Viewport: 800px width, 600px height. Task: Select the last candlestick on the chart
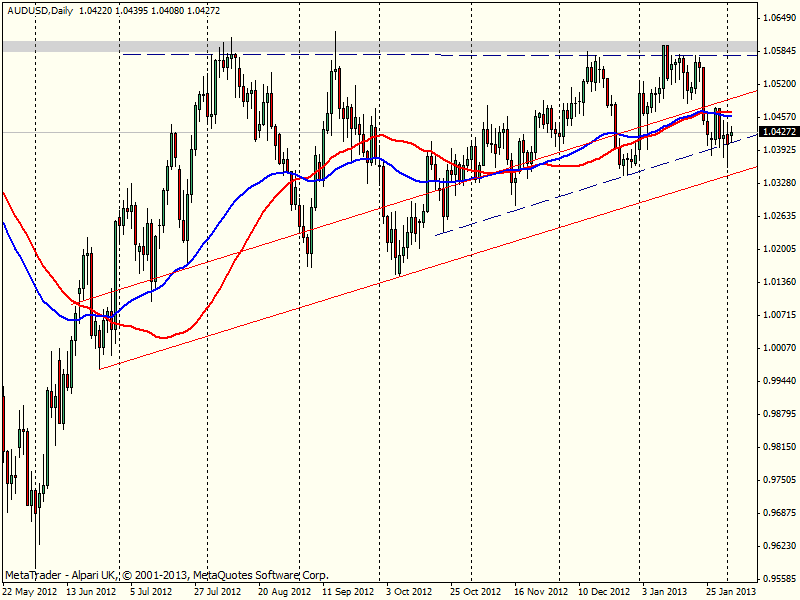point(732,133)
